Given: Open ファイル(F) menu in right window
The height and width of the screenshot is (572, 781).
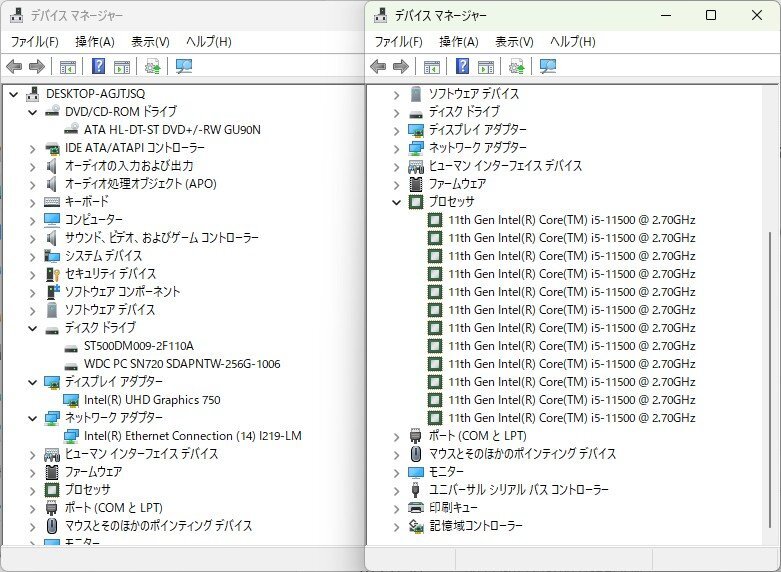Looking at the screenshot, I should [398, 41].
